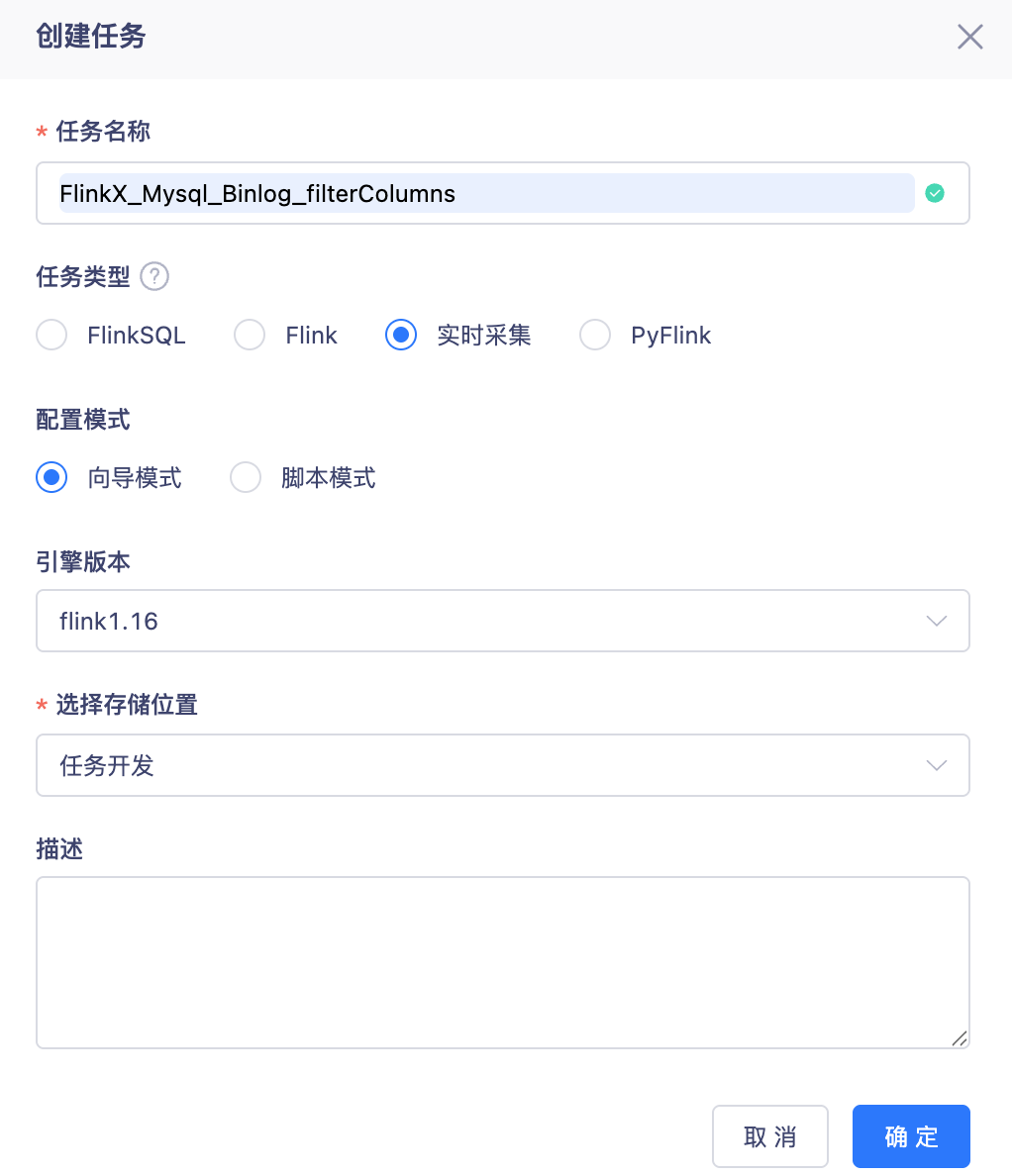Click the 引擎版本 chevron arrow icon
Image resolution: width=1012 pixels, height=1176 pixels.
[936, 621]
